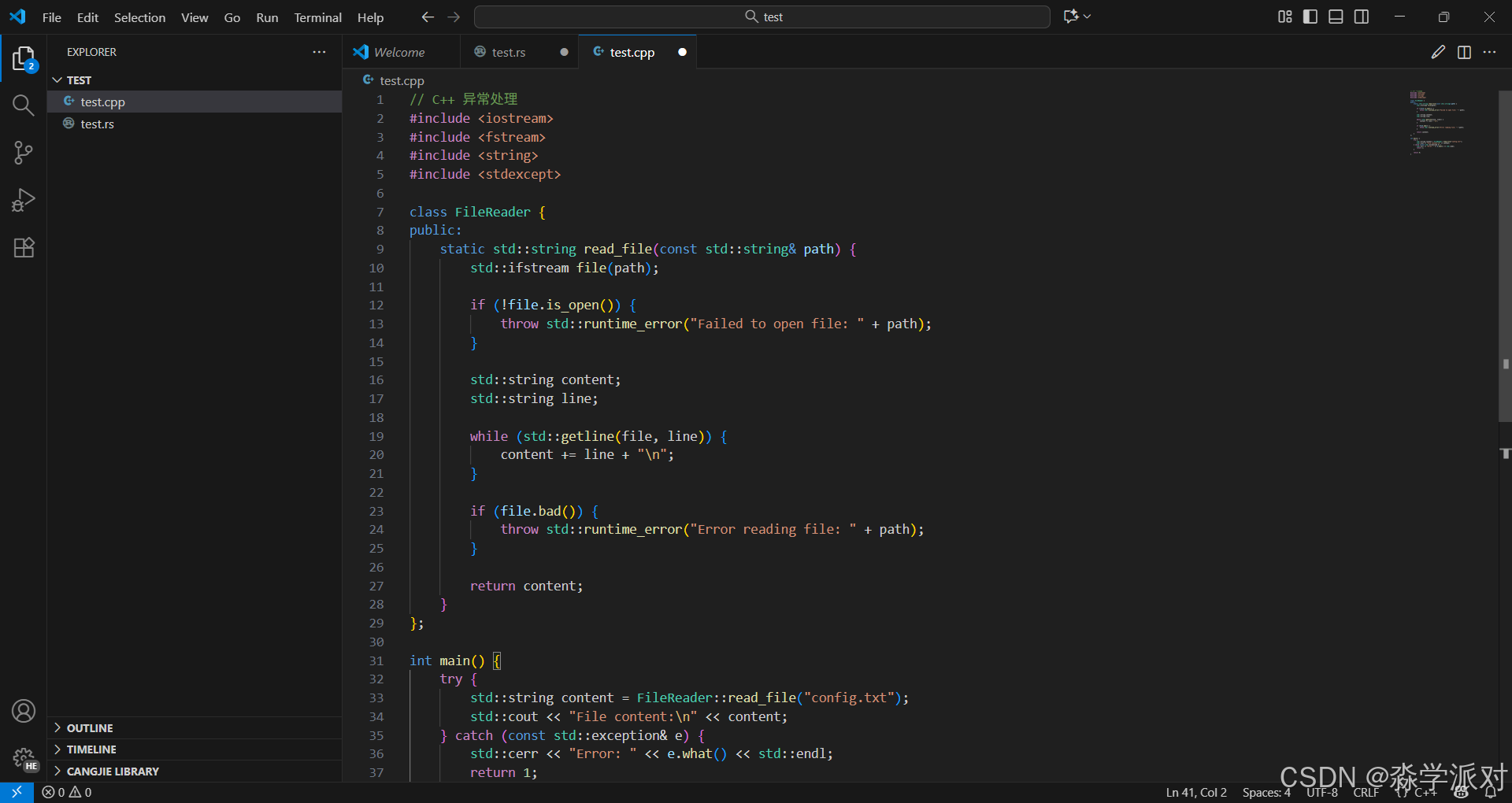Viewport: 1512px width, 803px height.
Task: Open the Go menu
Action: tap(232, 17)
